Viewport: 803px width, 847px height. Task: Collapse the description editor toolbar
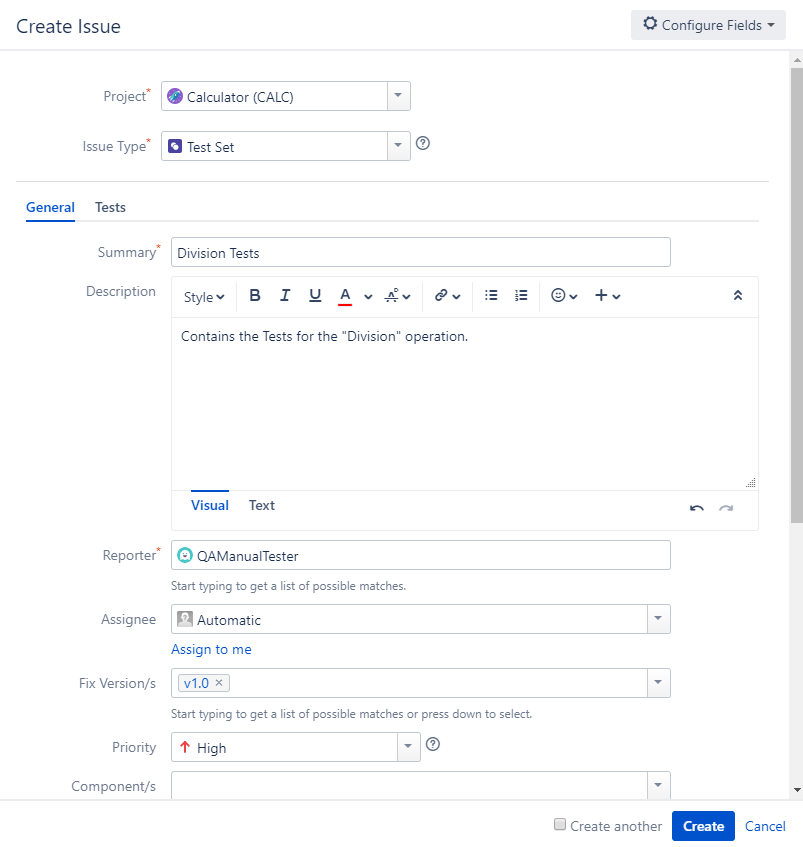click(738, 295)
